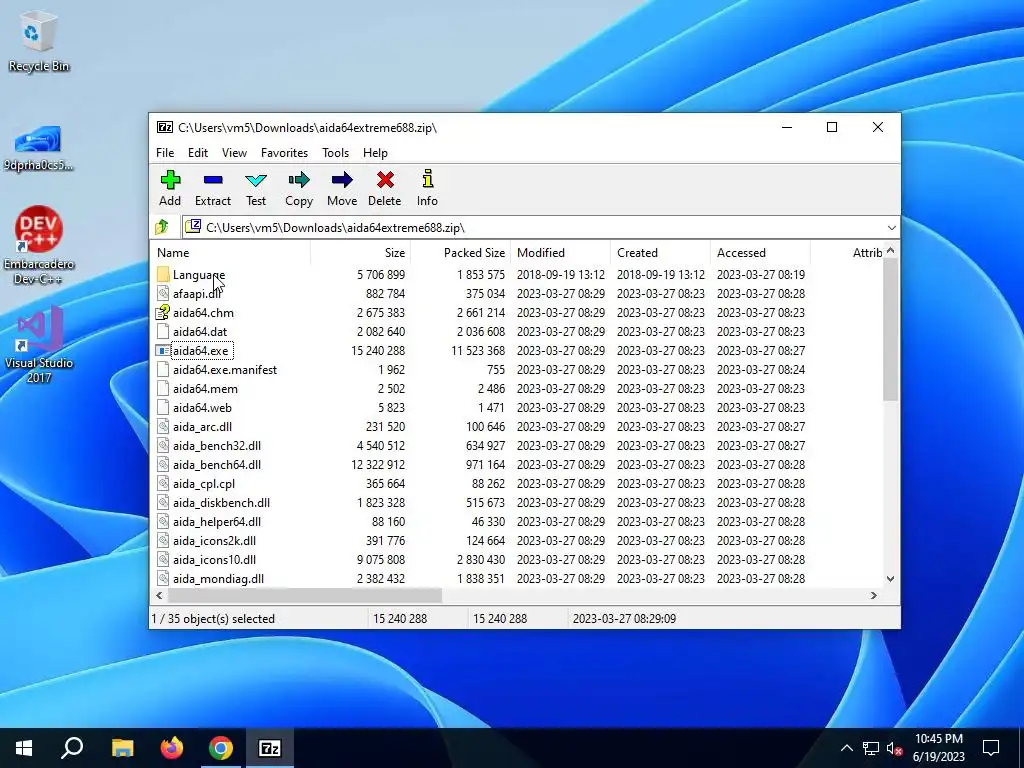Select Visual Studio 2017 desktop shortcut
Viewport: 1024px width, 768px height.
[x=39, y=345]
